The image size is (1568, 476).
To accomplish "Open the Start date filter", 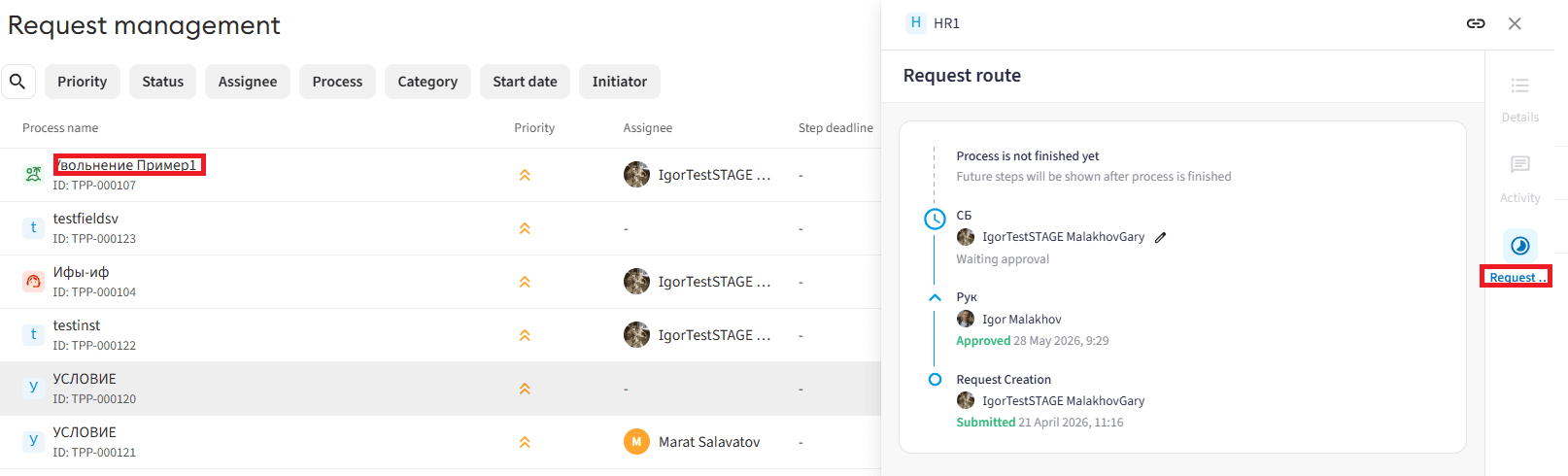I will (x=526, y=82).
